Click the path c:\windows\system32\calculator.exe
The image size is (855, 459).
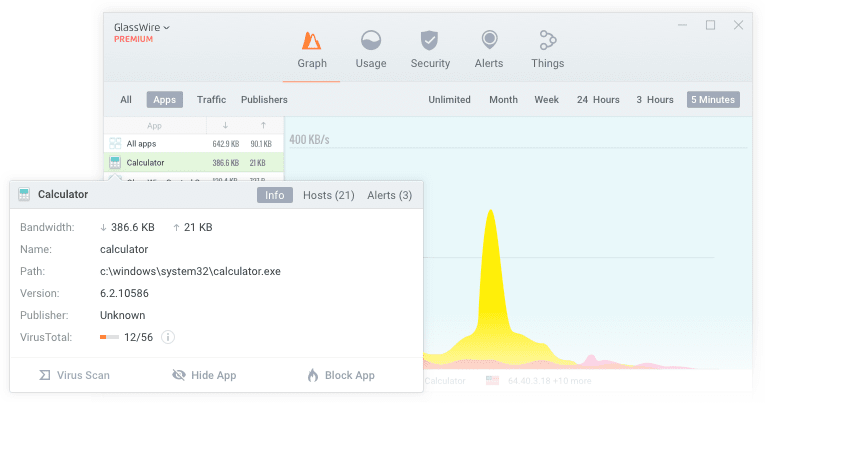[190, 271]
